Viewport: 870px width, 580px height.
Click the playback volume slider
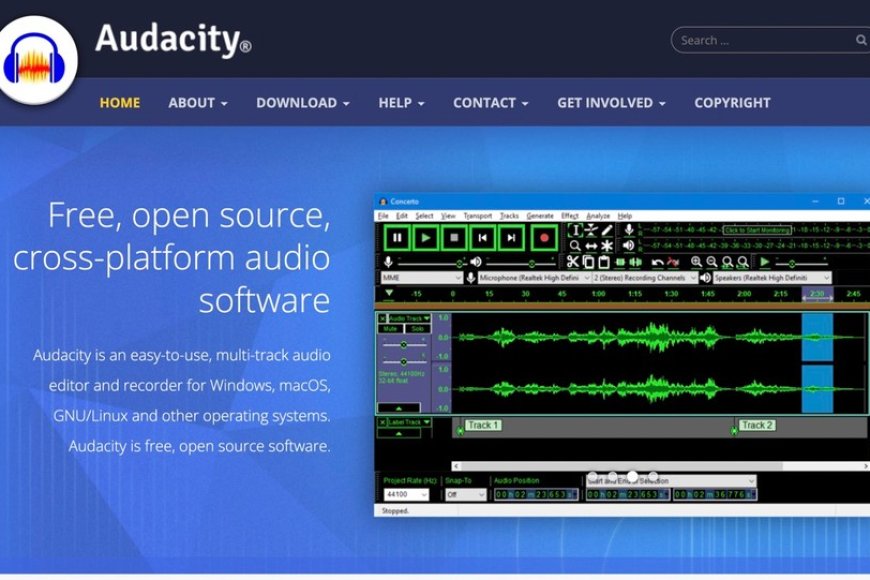click(521, 263)
